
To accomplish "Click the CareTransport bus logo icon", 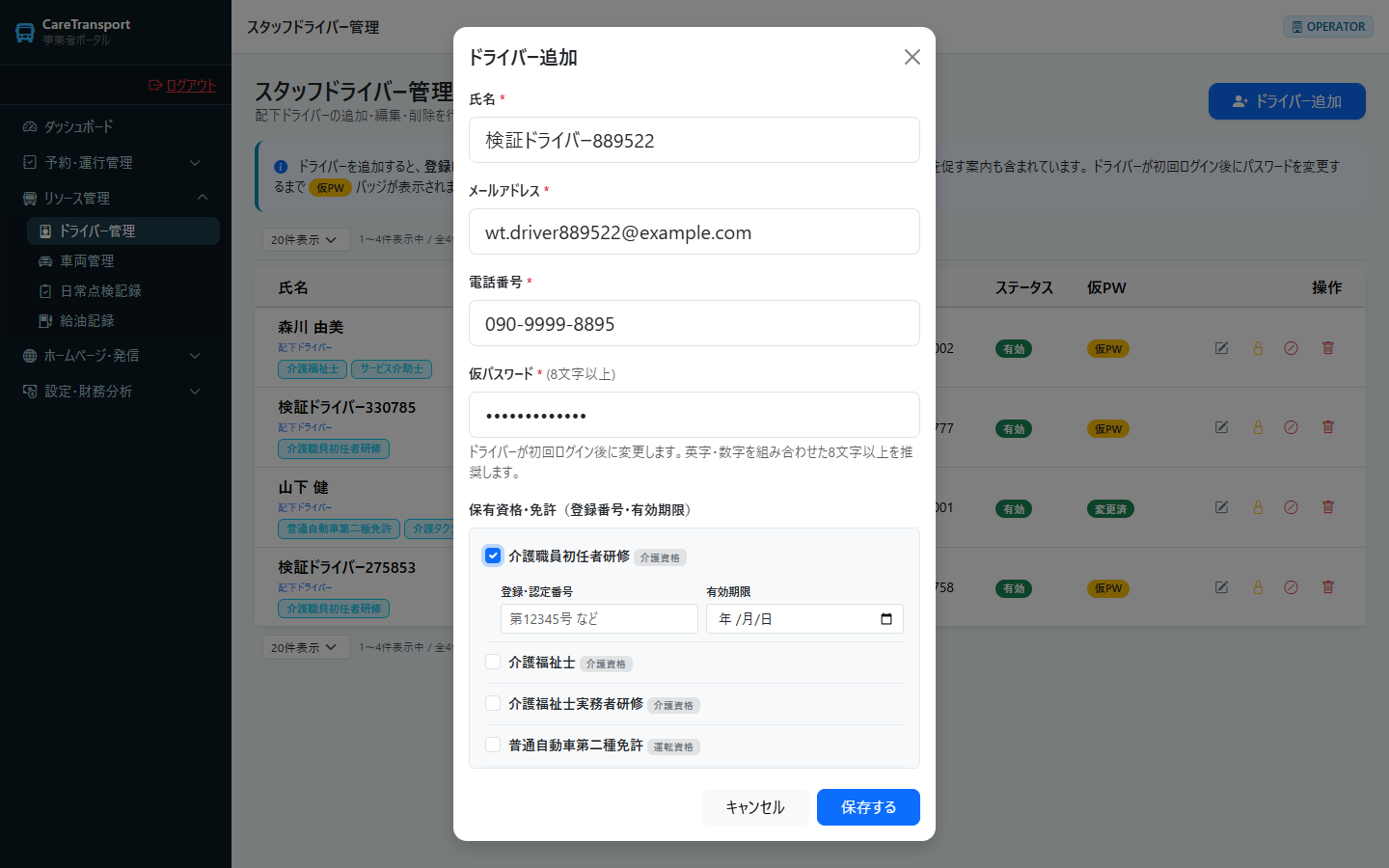I will tap(25, 33).
